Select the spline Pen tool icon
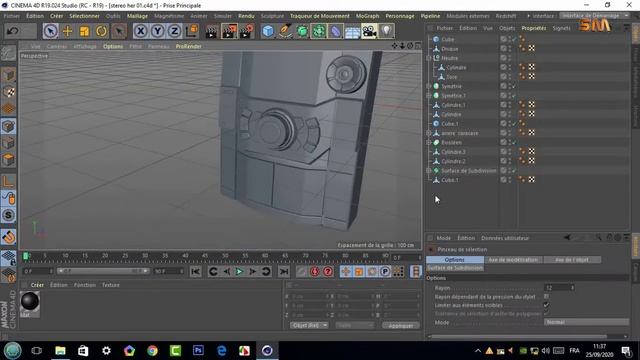The height and width of the screenshot is (360, 640). [x=285, y=31]
